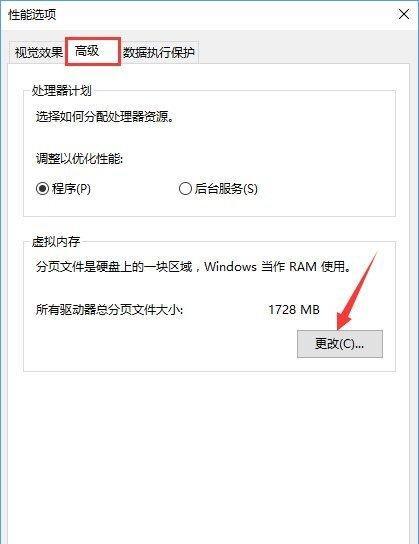Image resolution: width=419 pixels, height=544 pixels.
Task: Select the 程序(P) radio button circle
Action: click(x=42, y=189)
